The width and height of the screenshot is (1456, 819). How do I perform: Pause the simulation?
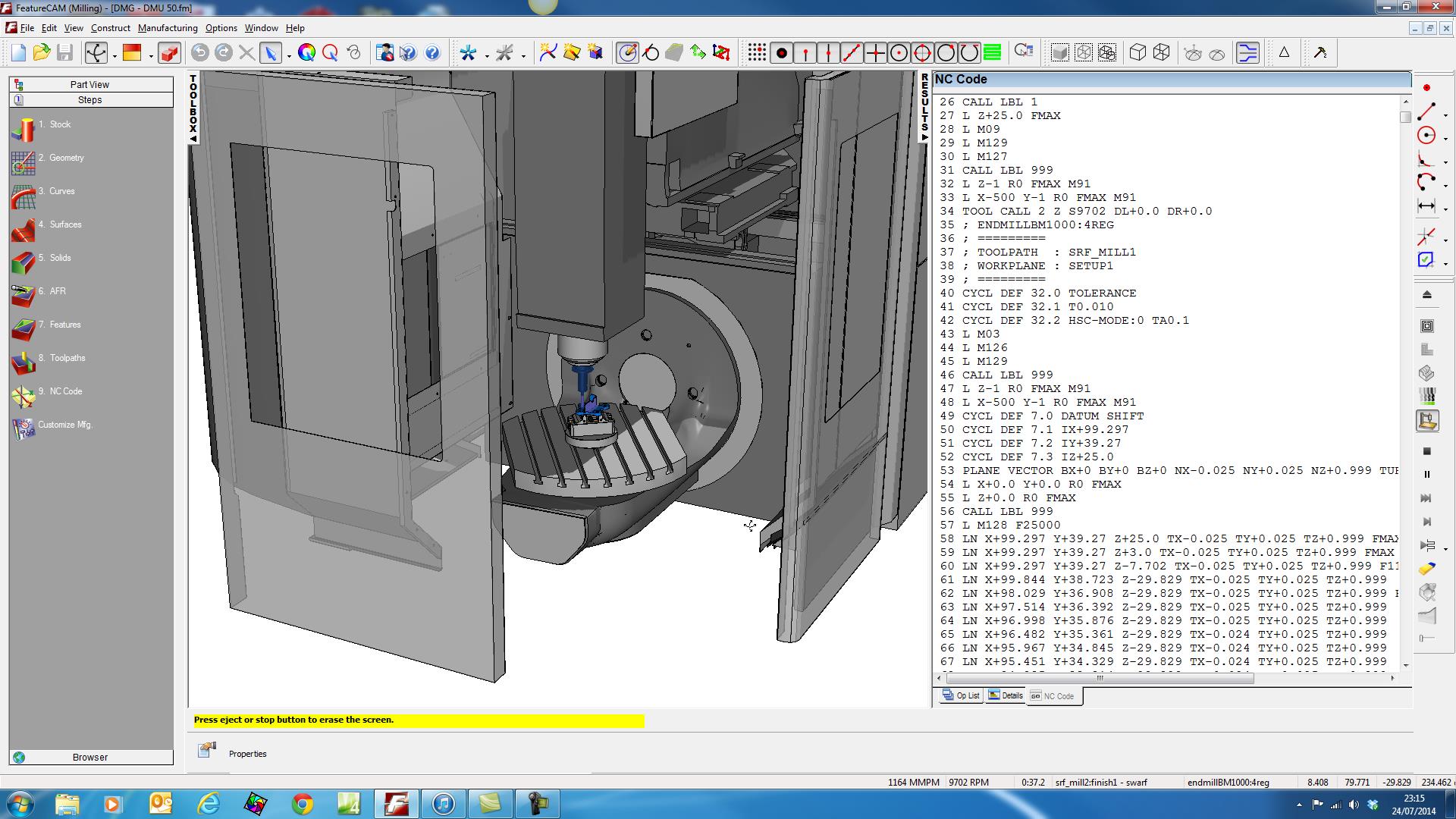(x=1426, y=475)
